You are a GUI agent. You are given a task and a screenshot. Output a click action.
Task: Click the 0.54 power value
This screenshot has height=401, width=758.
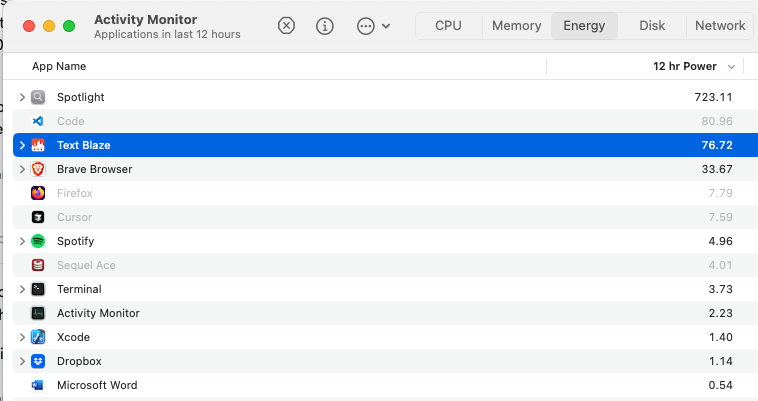(x=720, y=385)
